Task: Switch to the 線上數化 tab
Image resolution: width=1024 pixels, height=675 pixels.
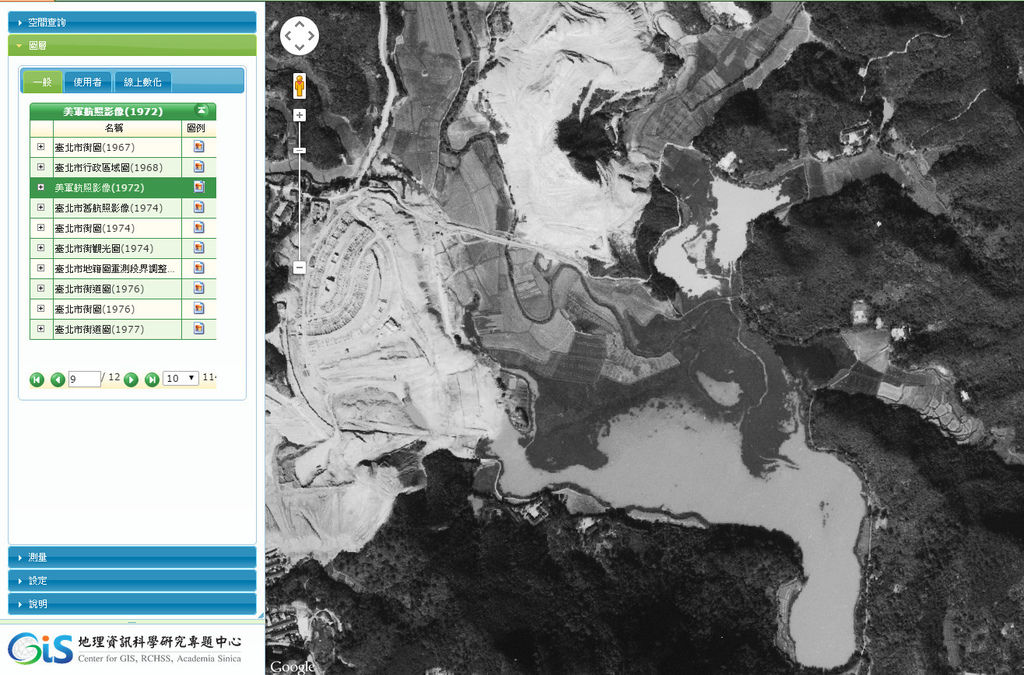Action: point(142,82)
